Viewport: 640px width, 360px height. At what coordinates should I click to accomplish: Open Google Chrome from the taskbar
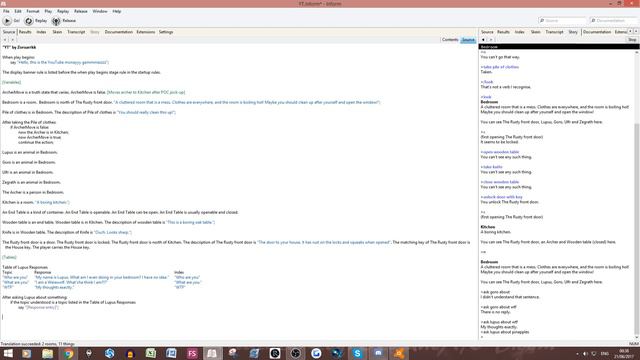pos(68,353)
